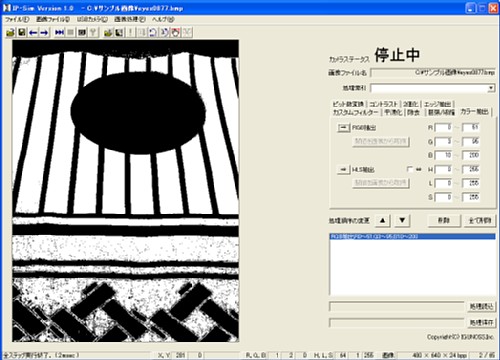
Task: Click the 処理保存 save button
Action: 481,323
